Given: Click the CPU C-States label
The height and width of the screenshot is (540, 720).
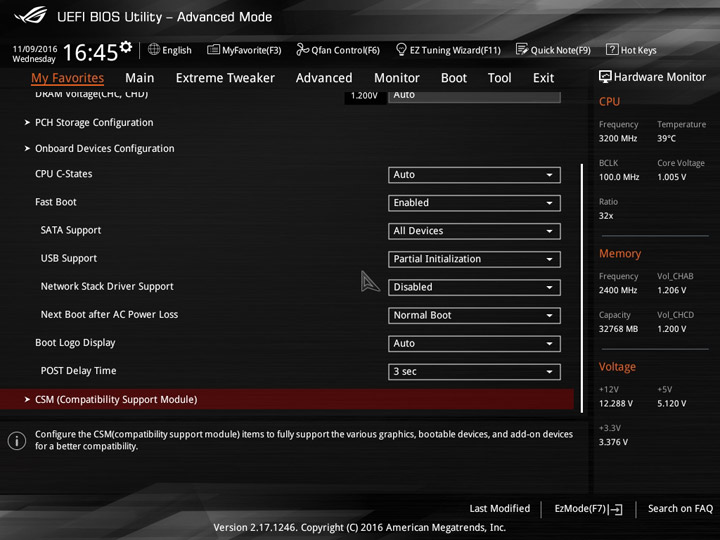Looking at the screenshot, I should pyautogui.click(x=63, y=174).
